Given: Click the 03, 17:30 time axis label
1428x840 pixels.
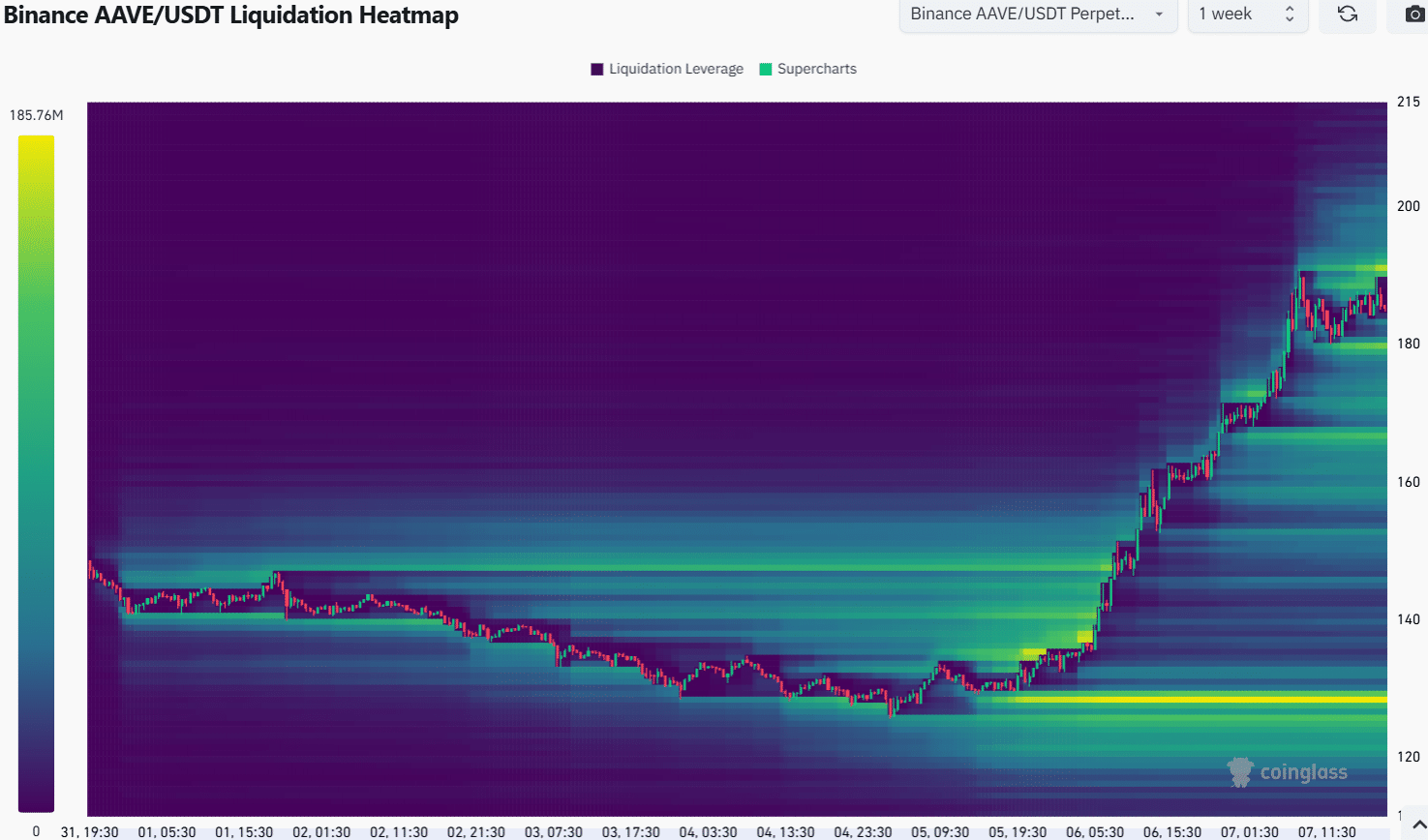Looking at the screenshot, I should pyautogui.click(x=631, y=832).
